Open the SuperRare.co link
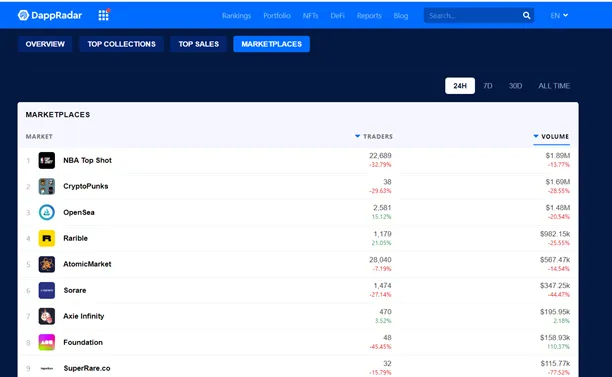The height and width of the screenshot is (377, 612). point(87,368)
